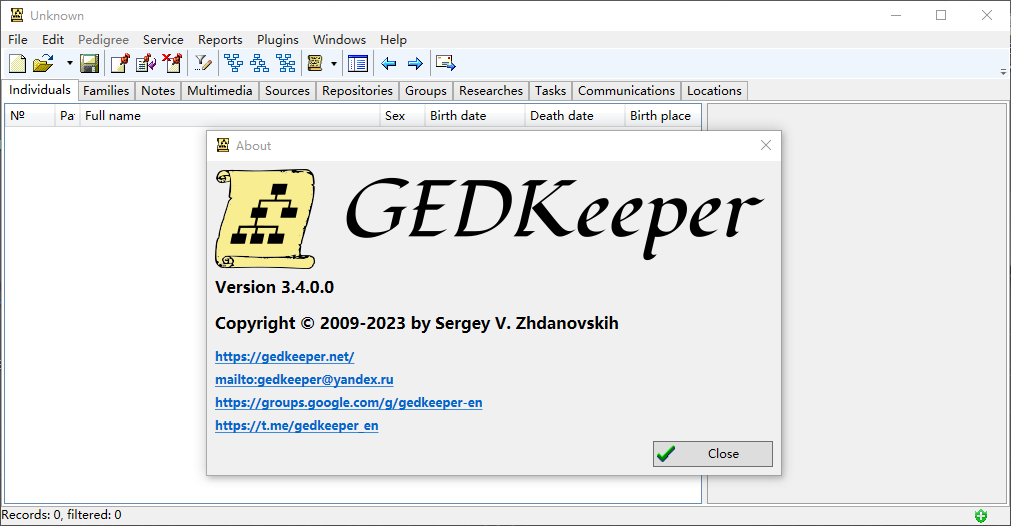1011x526 pixels.
Task: Switch to the Sources tab
Action: (x=288, y=91)
